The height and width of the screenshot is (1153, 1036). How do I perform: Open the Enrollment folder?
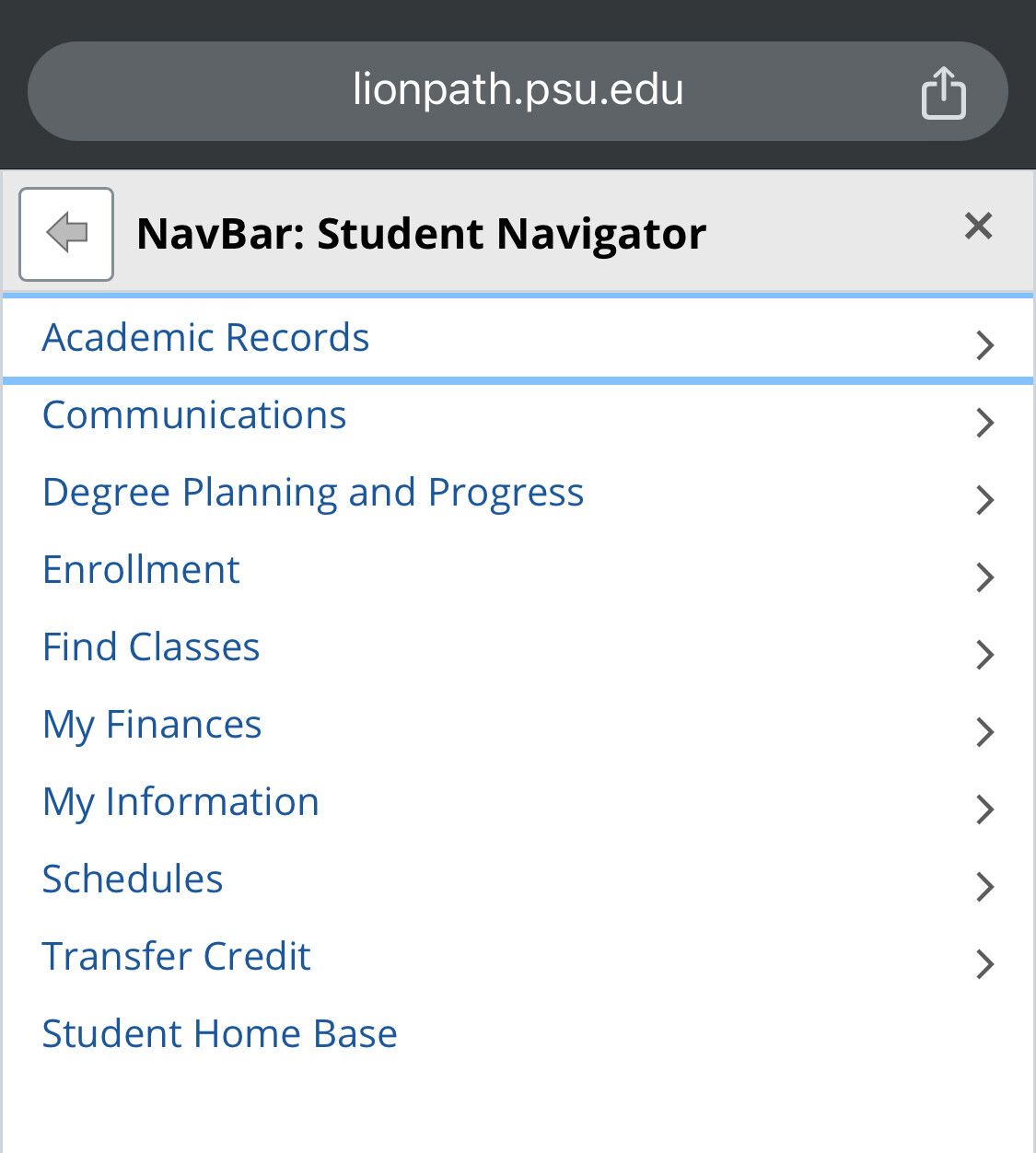[141, 570]
